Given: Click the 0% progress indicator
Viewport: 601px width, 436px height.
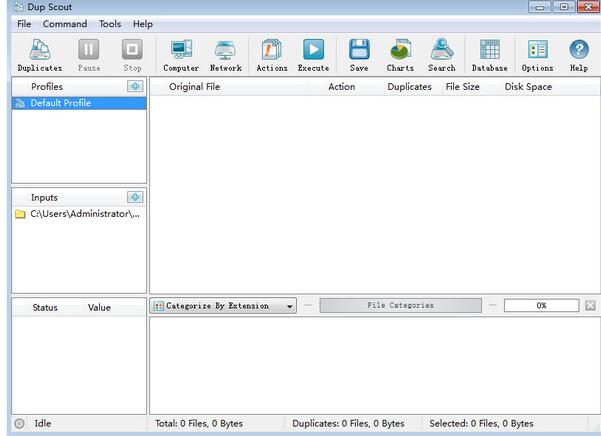Looking at the screenshot, I should point(541,305).
